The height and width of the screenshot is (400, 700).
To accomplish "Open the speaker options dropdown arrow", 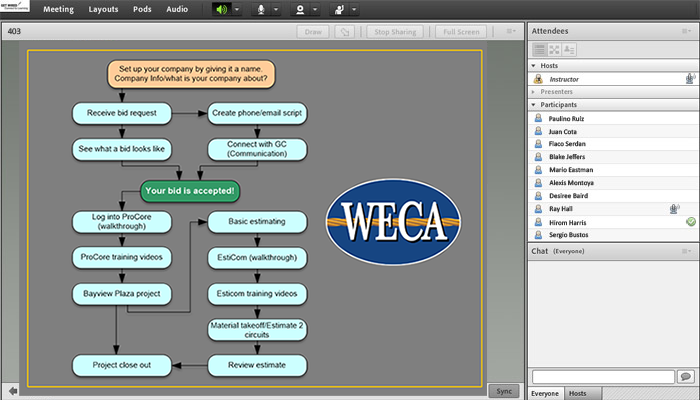I will click(x=235, y=9).
